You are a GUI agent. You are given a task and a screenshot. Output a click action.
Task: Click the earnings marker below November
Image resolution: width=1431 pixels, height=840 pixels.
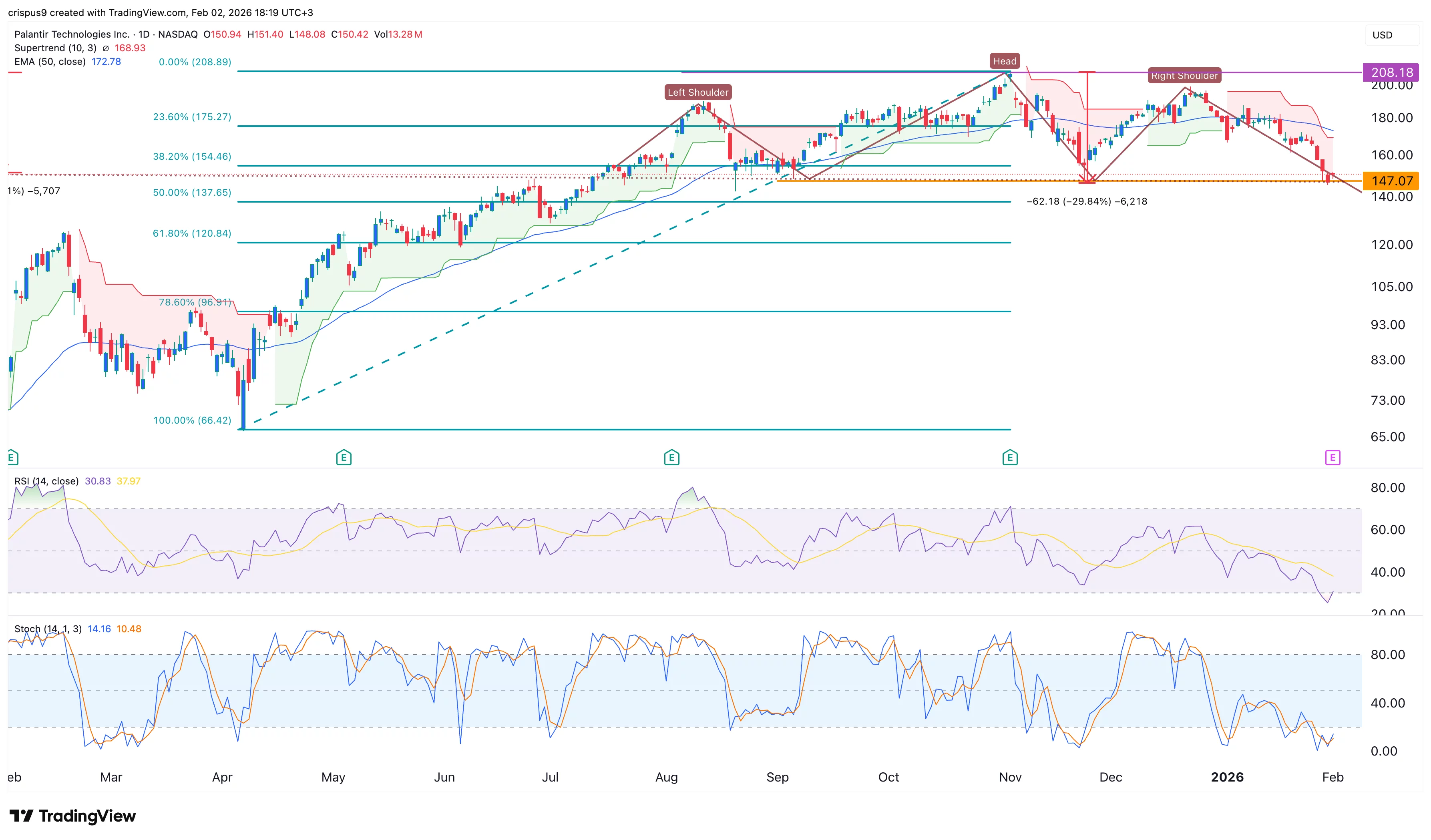pos(1010,457)
